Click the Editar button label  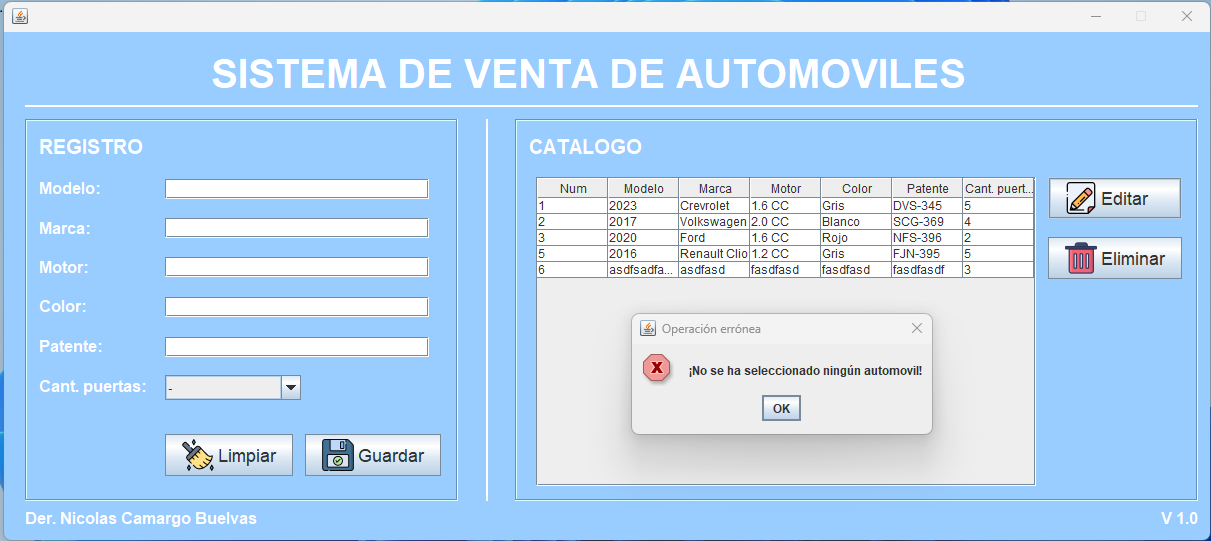1124,198
